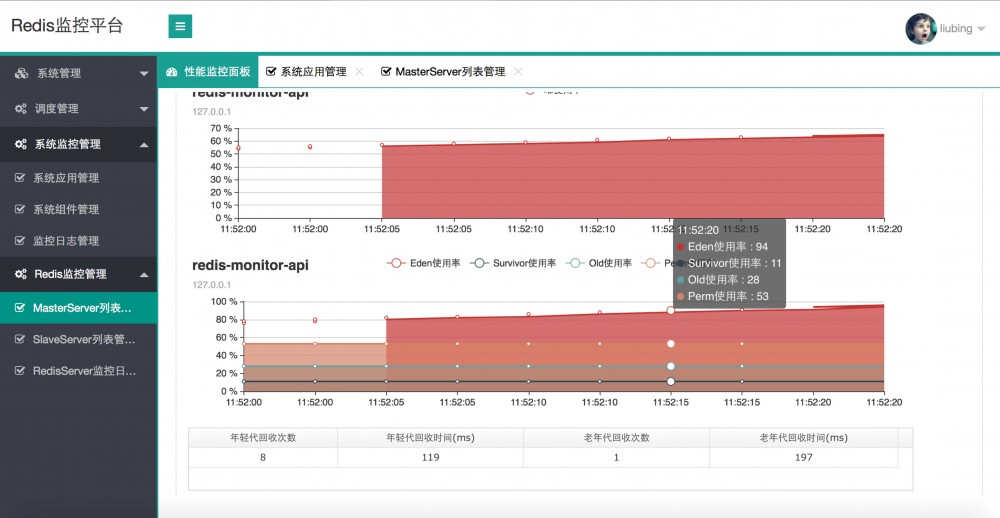Close the MasterServer列表管理 tab

[x=518, y=71]
